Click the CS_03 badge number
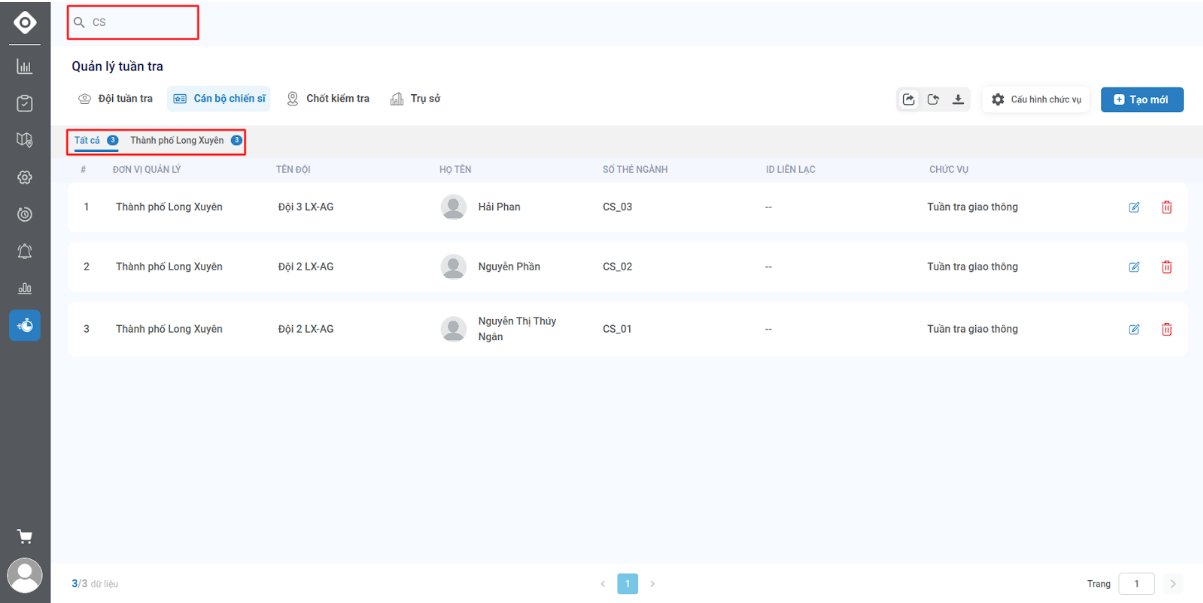The image size is (1203, 603). click(617, 207)
